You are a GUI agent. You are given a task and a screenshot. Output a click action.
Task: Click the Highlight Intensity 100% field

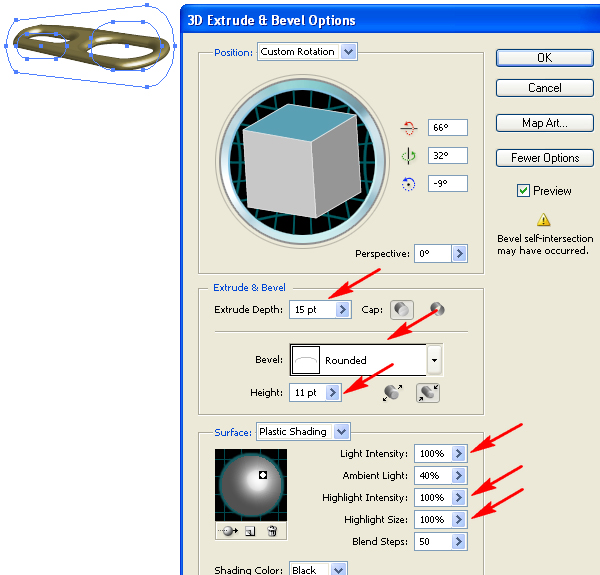click(433, 497)
